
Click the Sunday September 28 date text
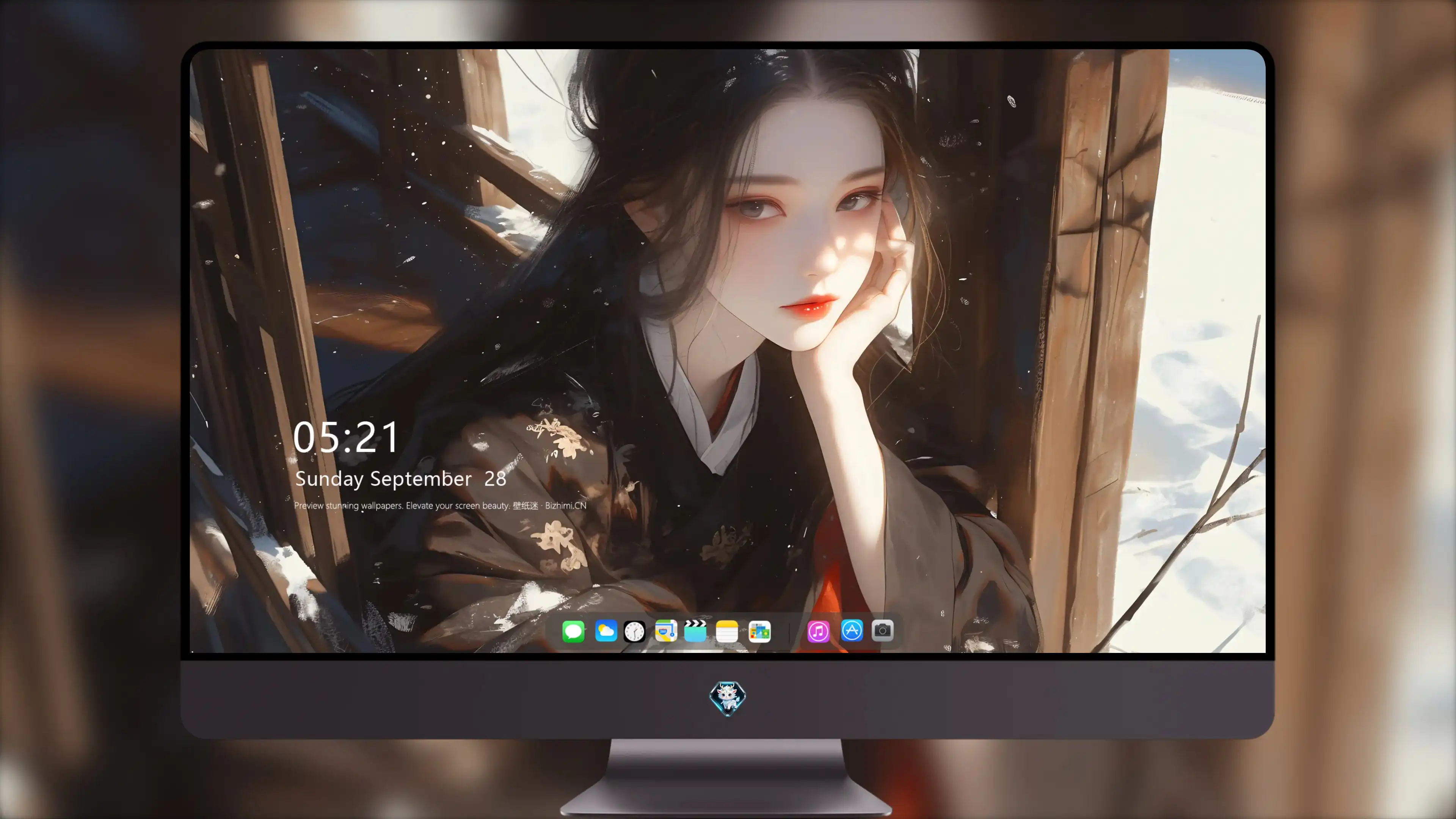(x=400, y=479)
